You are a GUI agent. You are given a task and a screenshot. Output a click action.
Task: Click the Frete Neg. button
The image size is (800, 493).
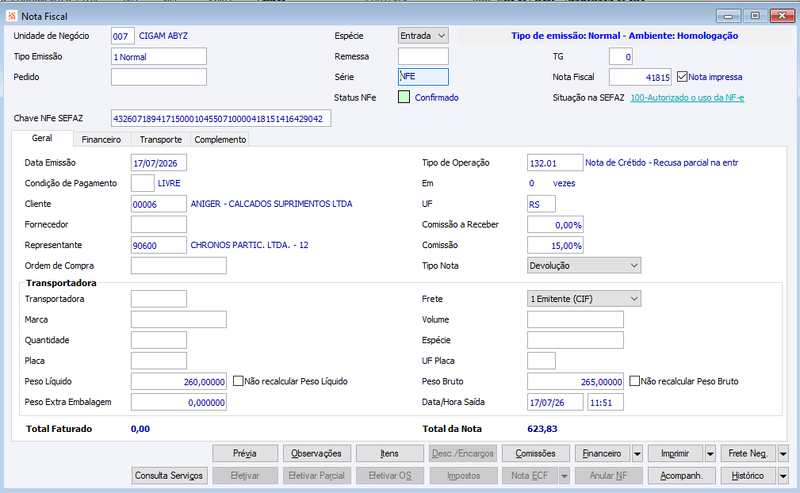[748, 453]
